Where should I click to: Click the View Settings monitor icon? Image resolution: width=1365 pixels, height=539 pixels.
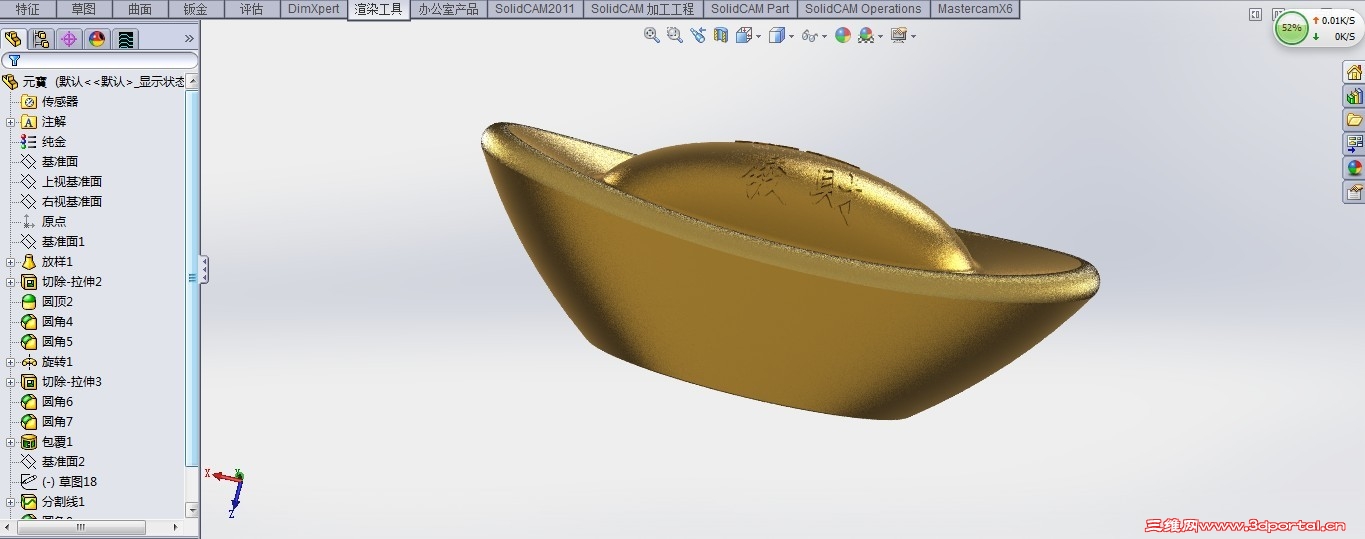click(898, 35)
